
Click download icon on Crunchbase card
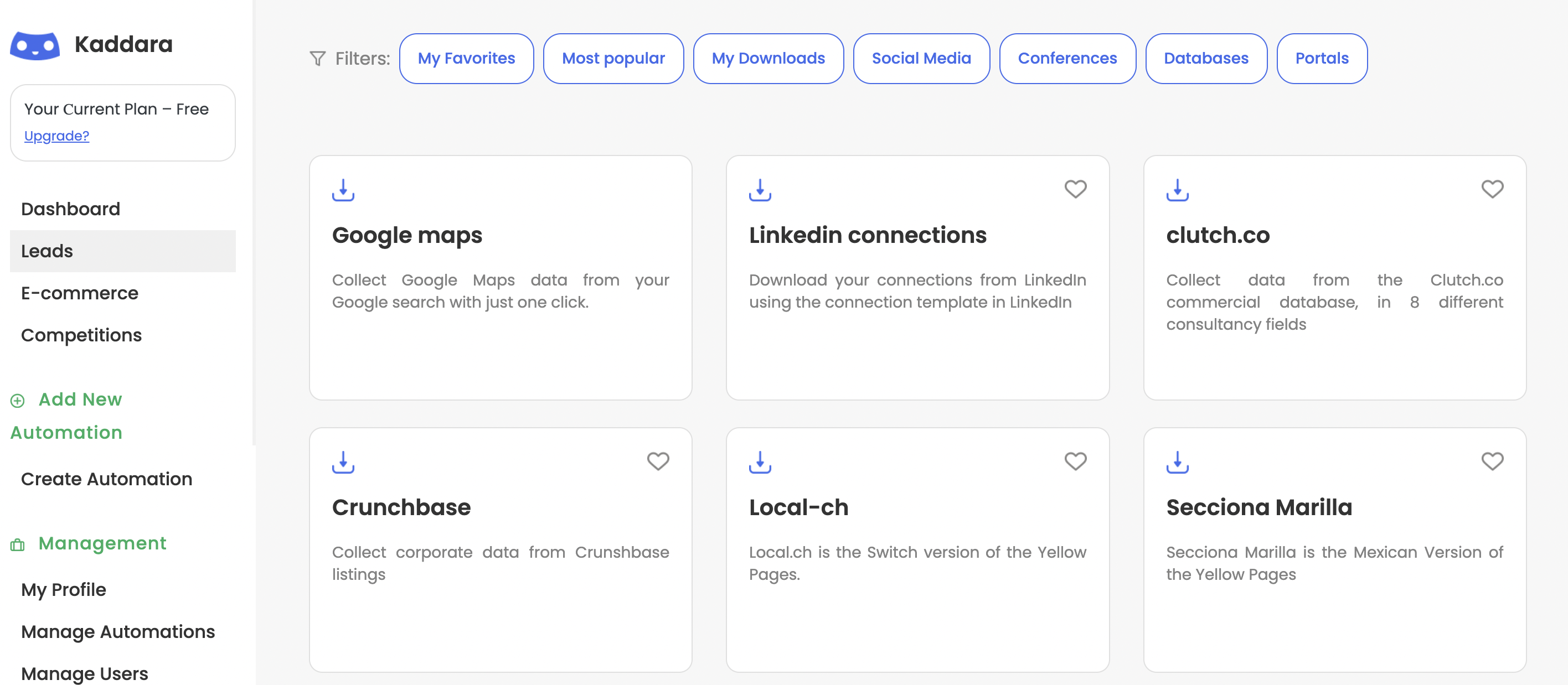[x=343, y=461]
